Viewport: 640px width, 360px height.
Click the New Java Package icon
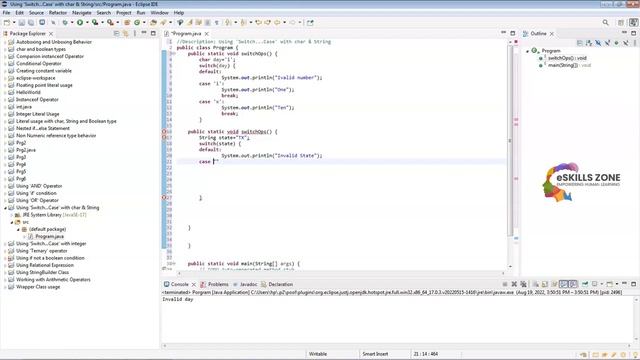tap(127, 23)
